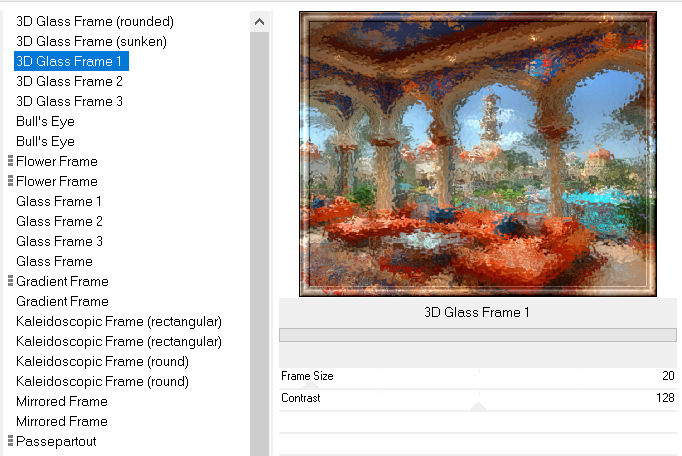
Task: Select the 3D Glass Frame (rounded) filter
Action: click(95, 21)
